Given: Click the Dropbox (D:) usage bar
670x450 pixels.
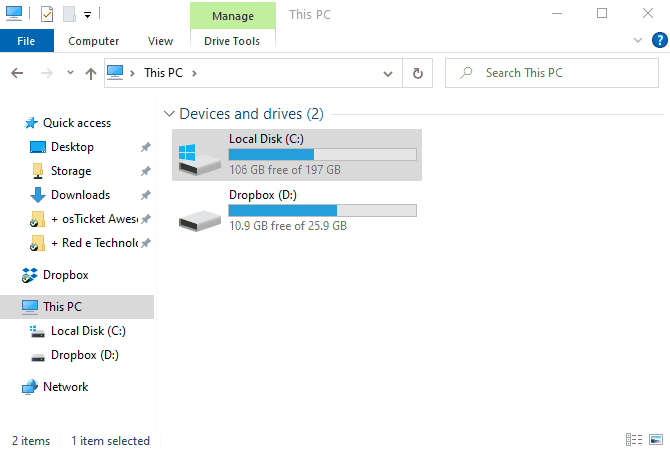Looking at the screenshot, I should (323, 211).
